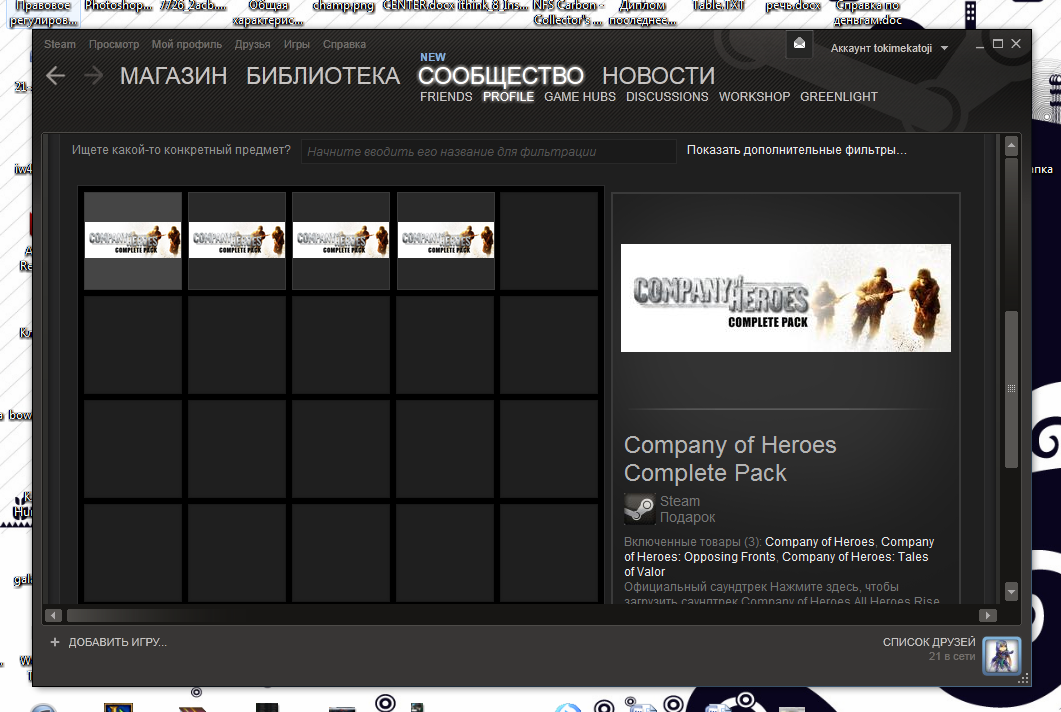Open desktop shortcut NFS Carbon Collector's
1061x712 pixels.
[568, 13]
